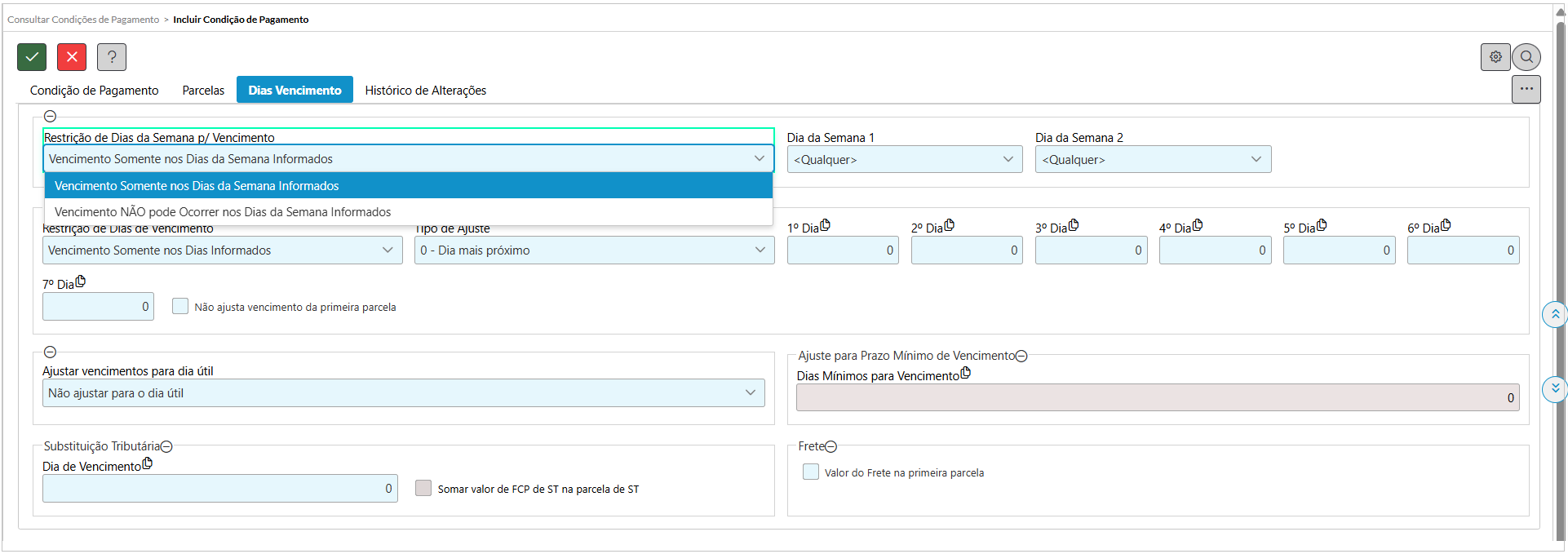Click Consultar Condições de Pagamento breadcrumb link

coord(83,20)
